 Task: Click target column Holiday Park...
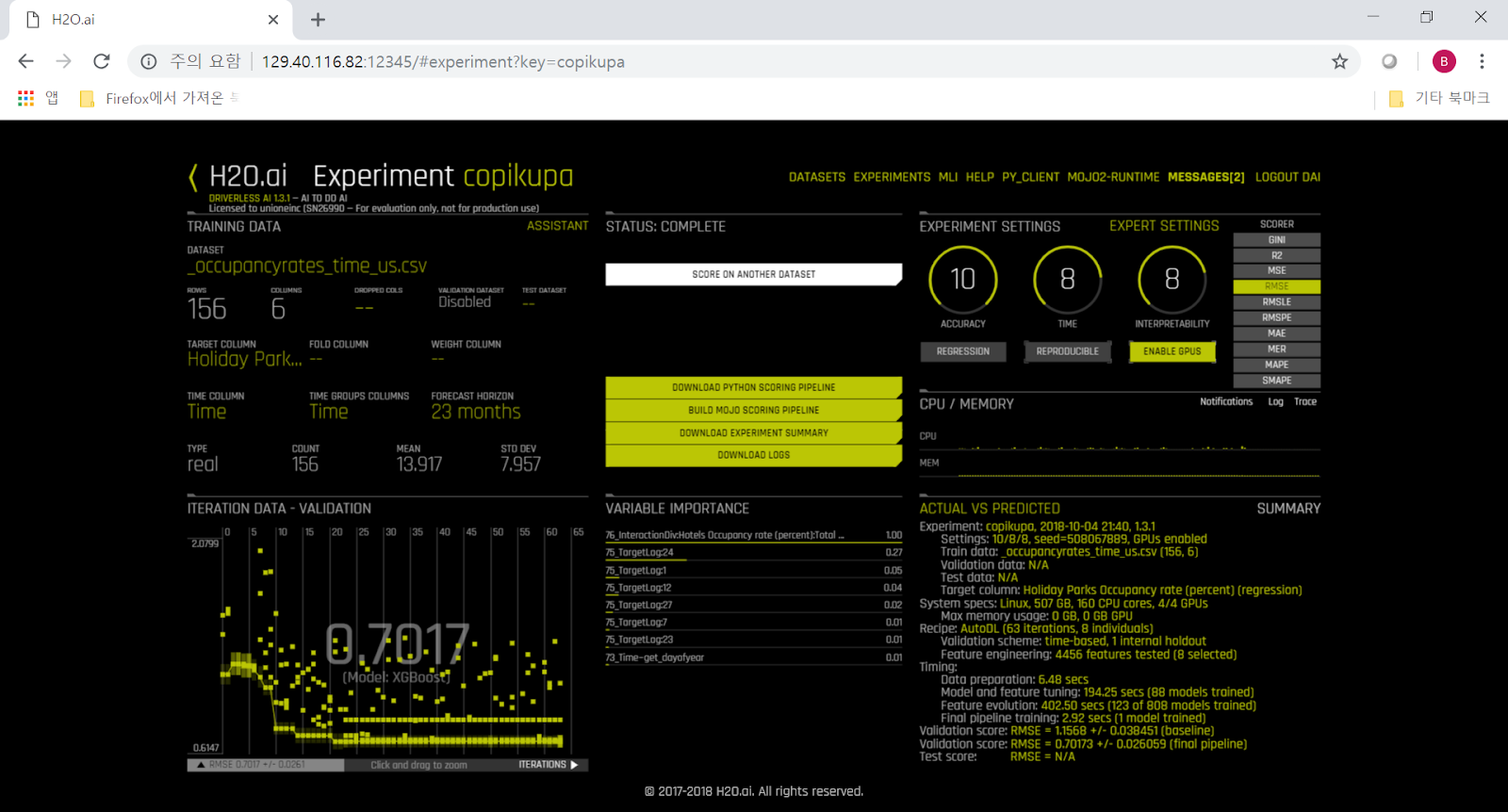pos(244,360)
